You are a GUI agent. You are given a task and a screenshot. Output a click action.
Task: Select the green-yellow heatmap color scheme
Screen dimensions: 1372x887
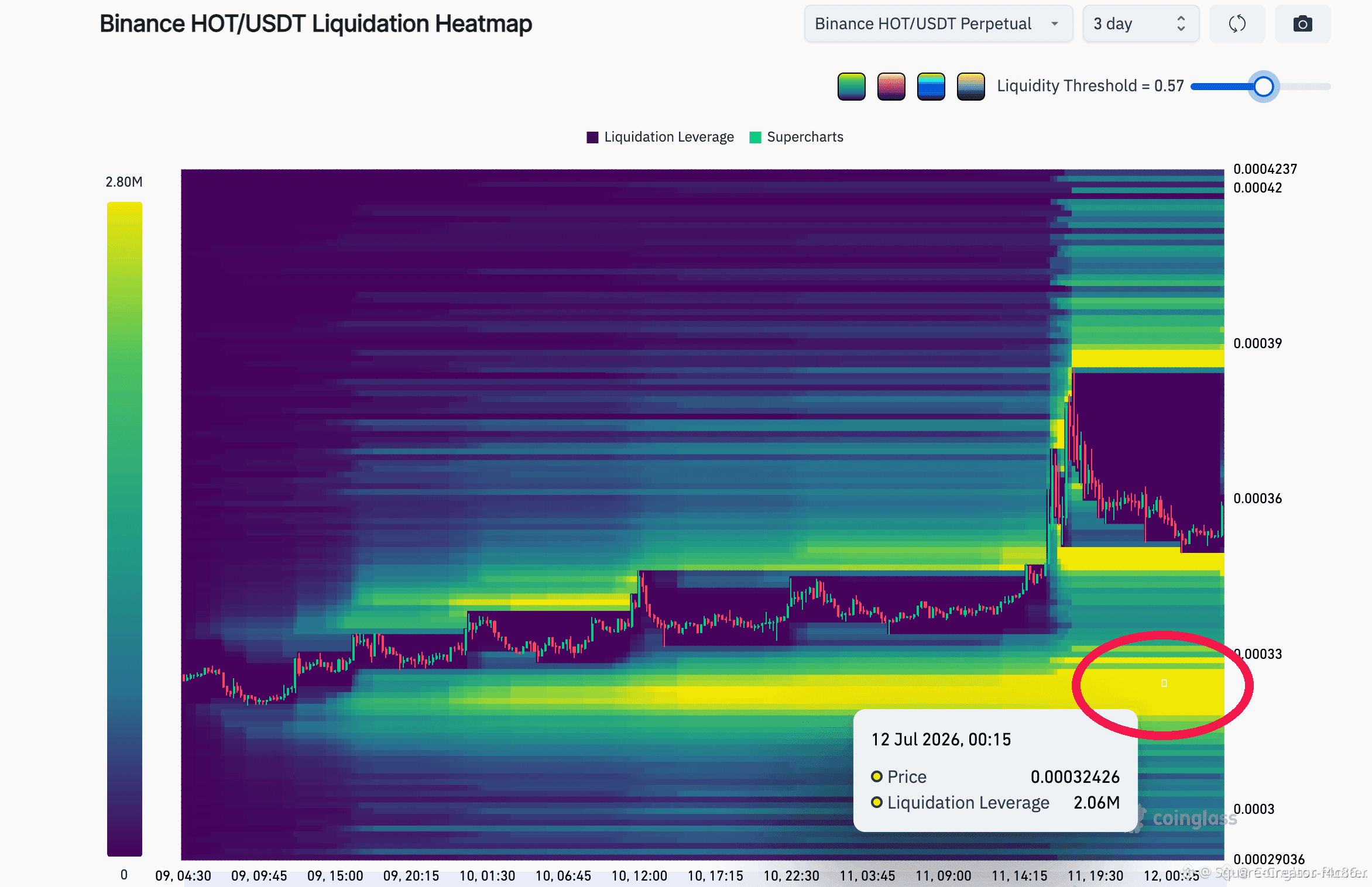(x=852, y=87)
